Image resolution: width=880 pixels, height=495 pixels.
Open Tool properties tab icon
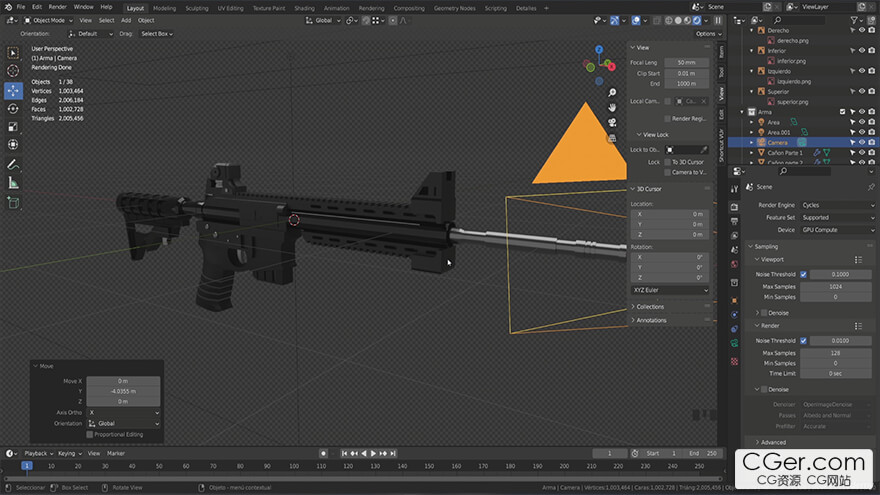click(734, 190)
